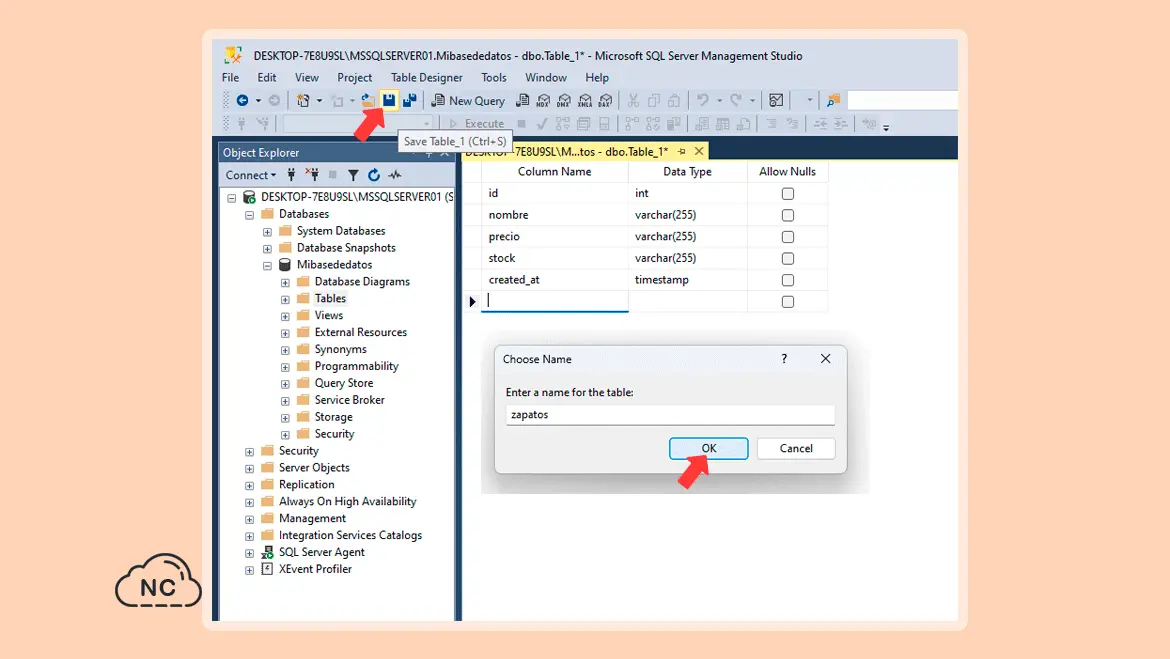Click the XMLA query toolbar icon

click(x=585, y=100)
